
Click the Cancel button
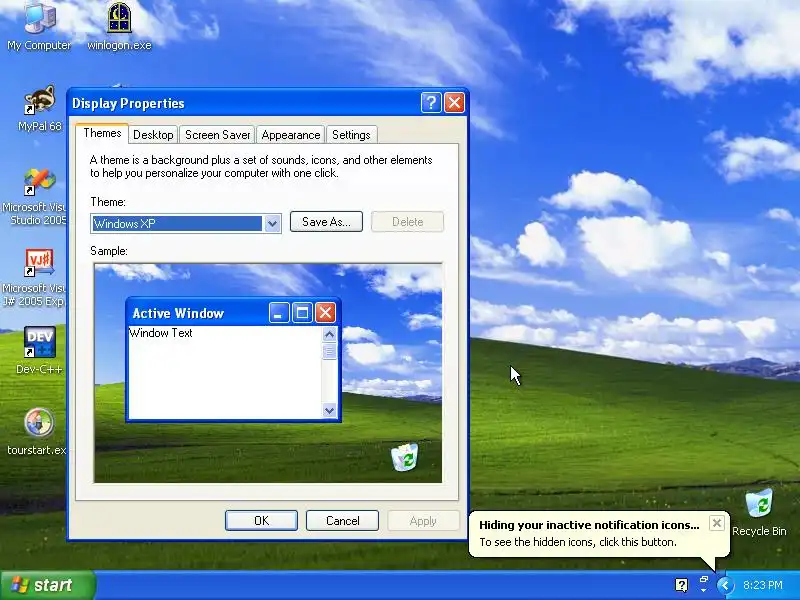(x=342, y=520)
